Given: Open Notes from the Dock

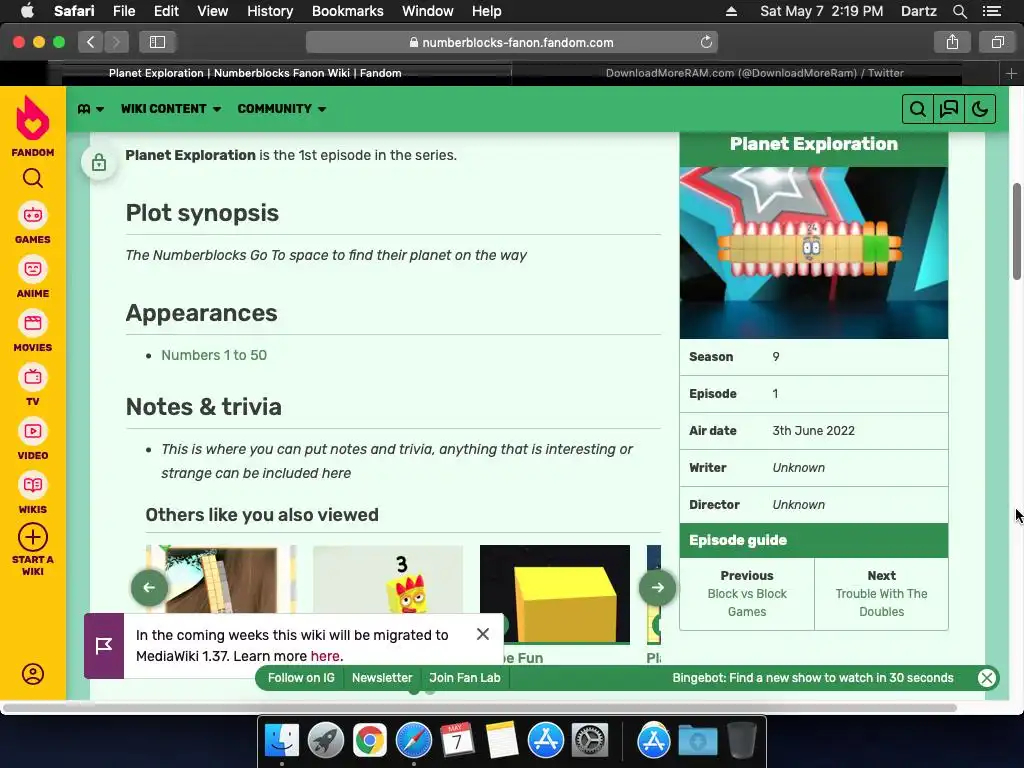Looking at the screenshot, I should tap(502, 741).
